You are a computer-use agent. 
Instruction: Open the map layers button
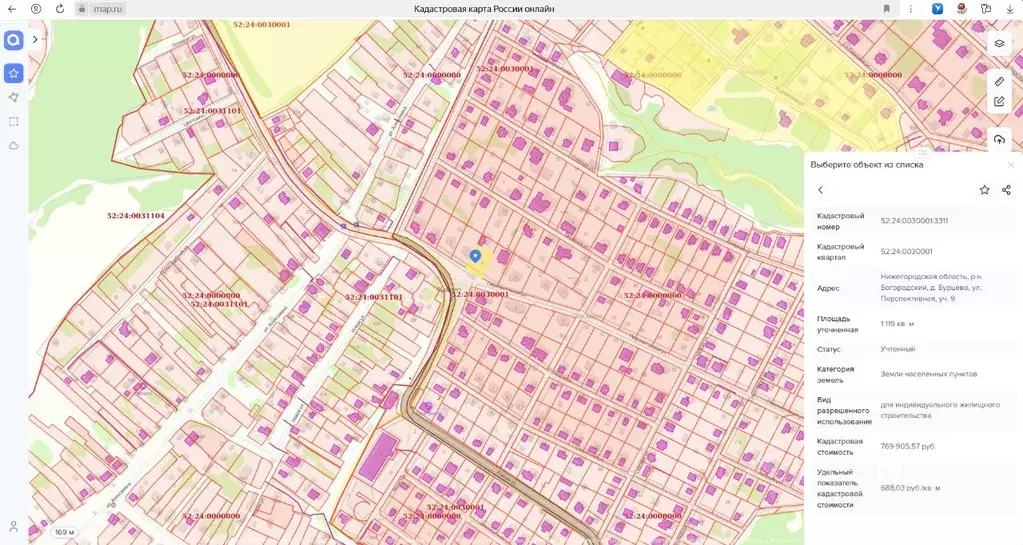pos(999,44)
